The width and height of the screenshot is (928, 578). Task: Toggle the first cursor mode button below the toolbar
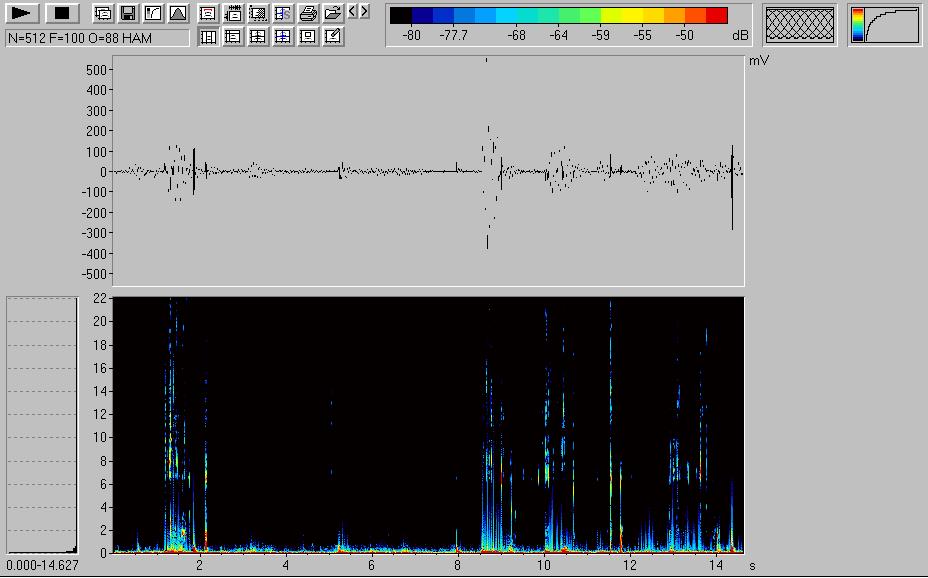pos(208,37)
